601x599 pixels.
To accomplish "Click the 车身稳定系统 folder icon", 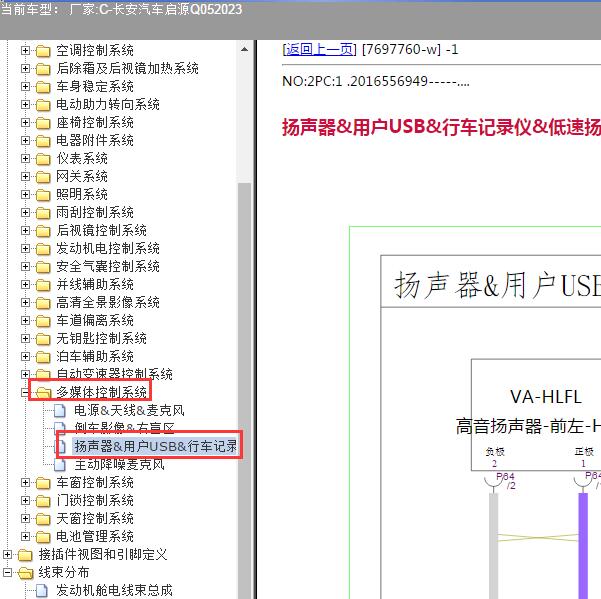I will click(43, 87).
